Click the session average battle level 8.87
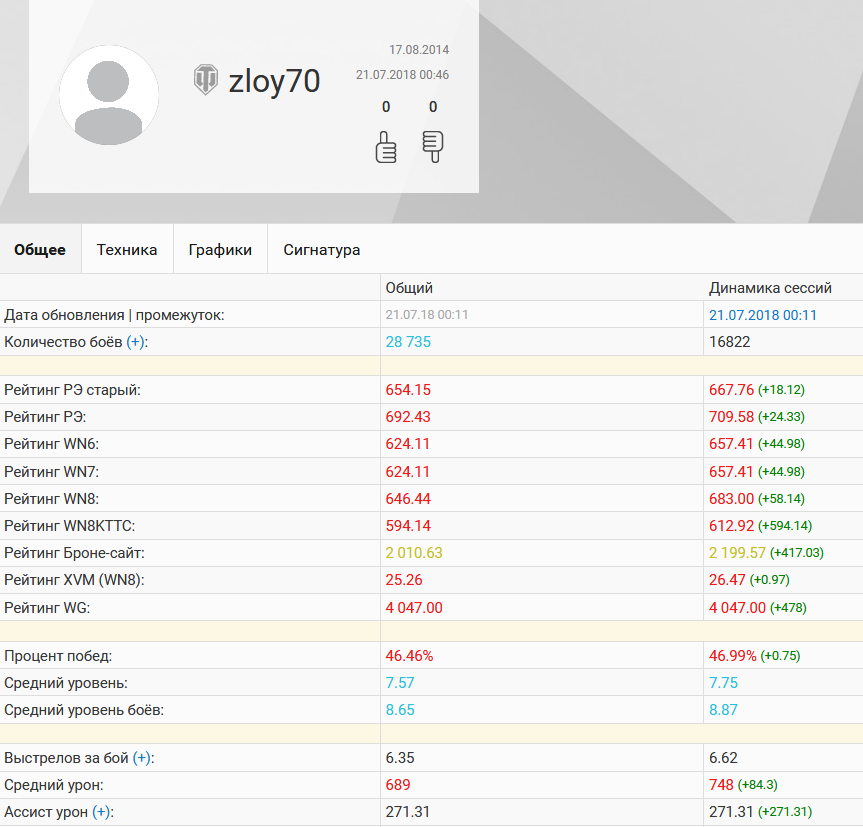The width and height of the screenshot is (863, 827). (x=723, y=710)
